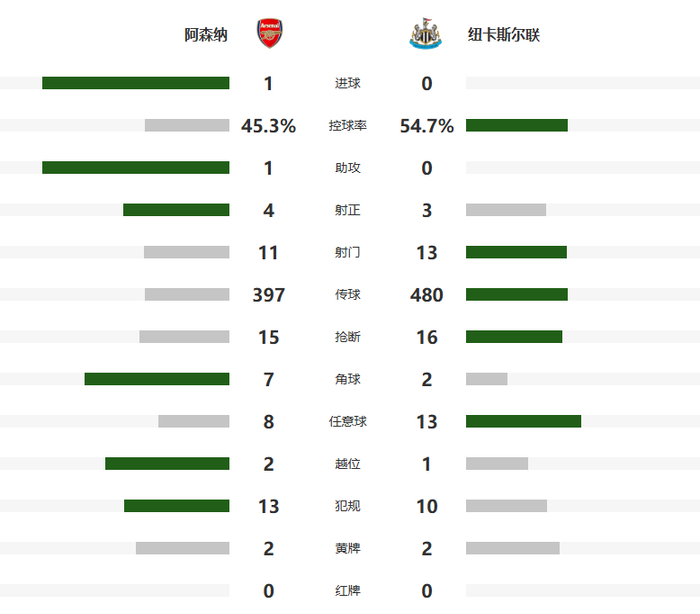Open the 纽卡斯尔联 team name link
Image resolution: width=700 pixels, height=614 pixels.
pyautogui.click(x=504, y=35)
